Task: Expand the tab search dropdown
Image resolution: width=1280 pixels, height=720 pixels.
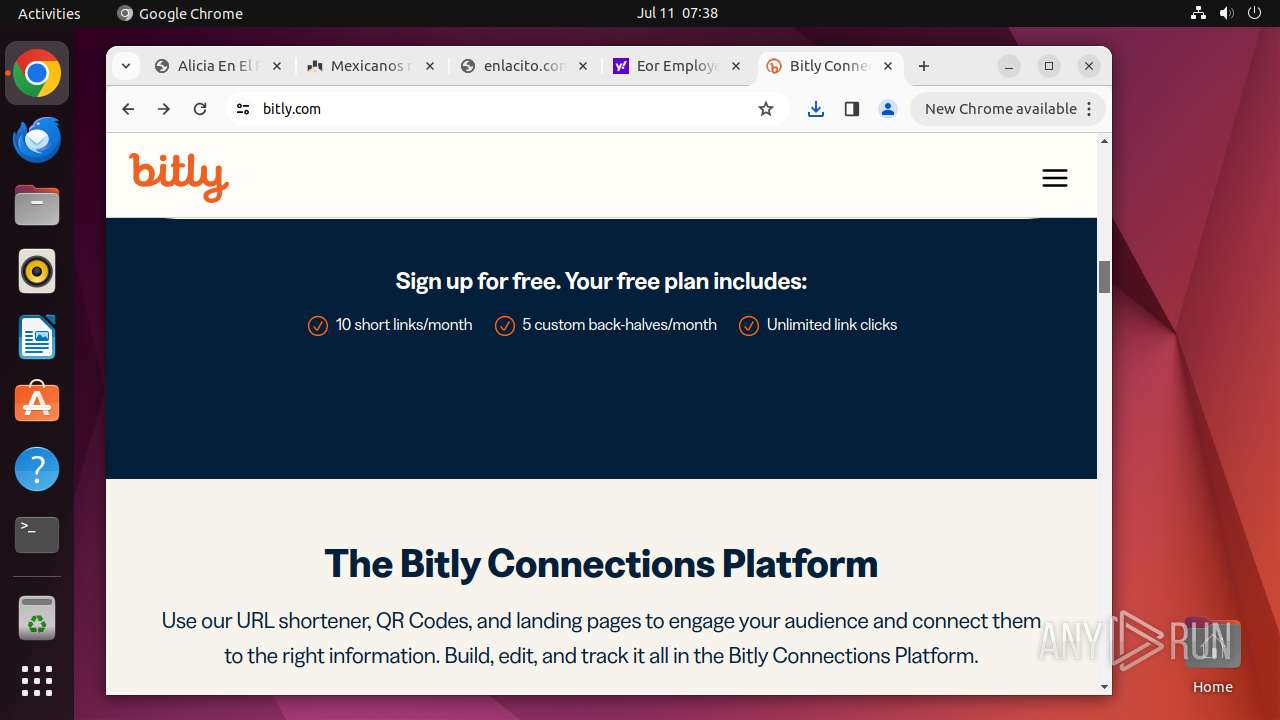Action: click(x=125, y=66)
